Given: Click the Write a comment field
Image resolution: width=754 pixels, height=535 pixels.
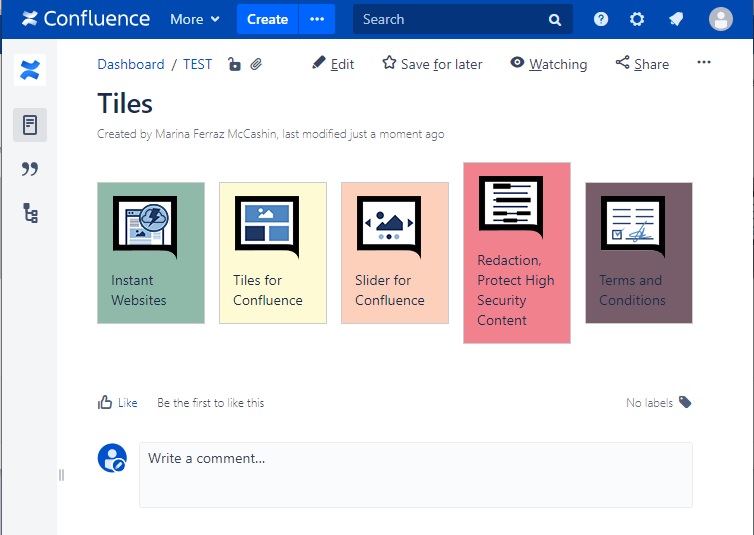Looking at the screenshot, I should 415,474.
